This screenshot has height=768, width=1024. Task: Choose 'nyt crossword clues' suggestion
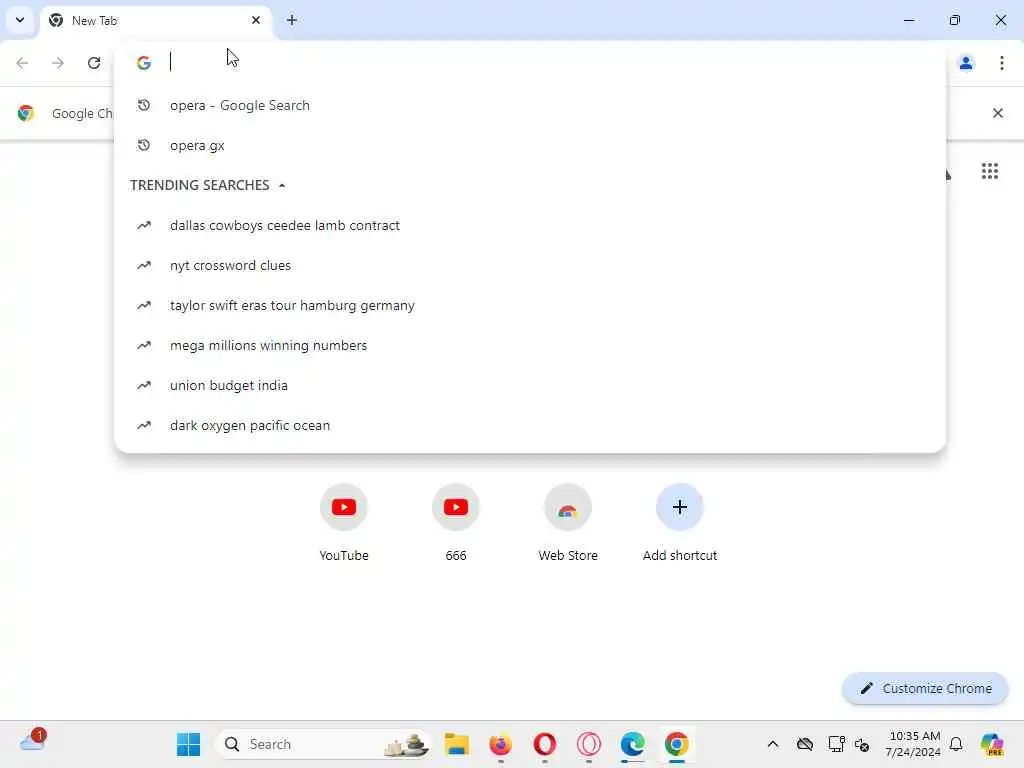point(530,265)
